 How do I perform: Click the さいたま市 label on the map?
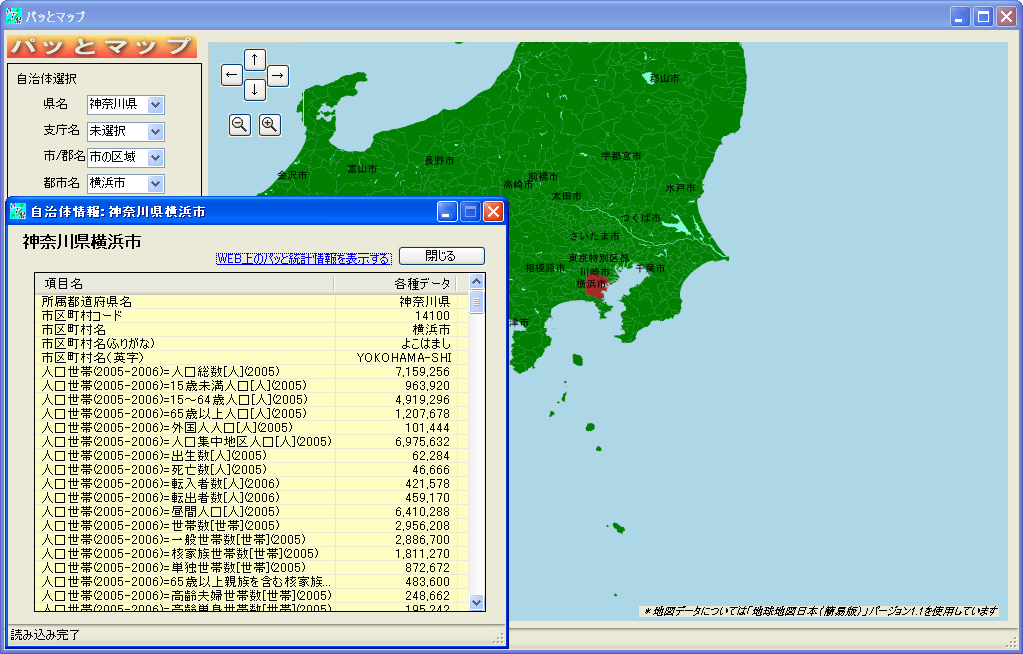click(594, 236)
